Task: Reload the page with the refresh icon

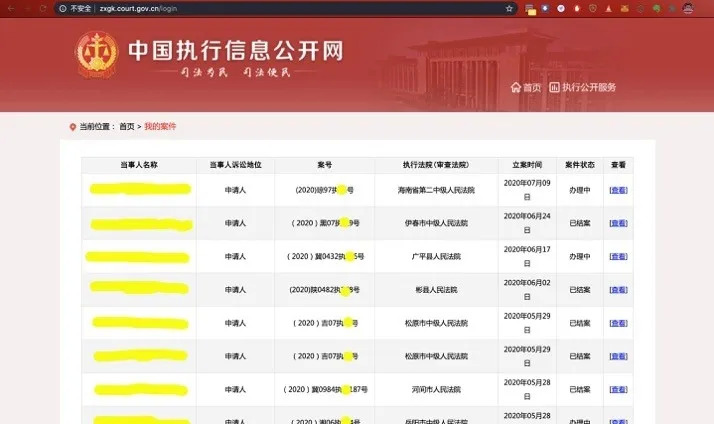Action: 43,8
